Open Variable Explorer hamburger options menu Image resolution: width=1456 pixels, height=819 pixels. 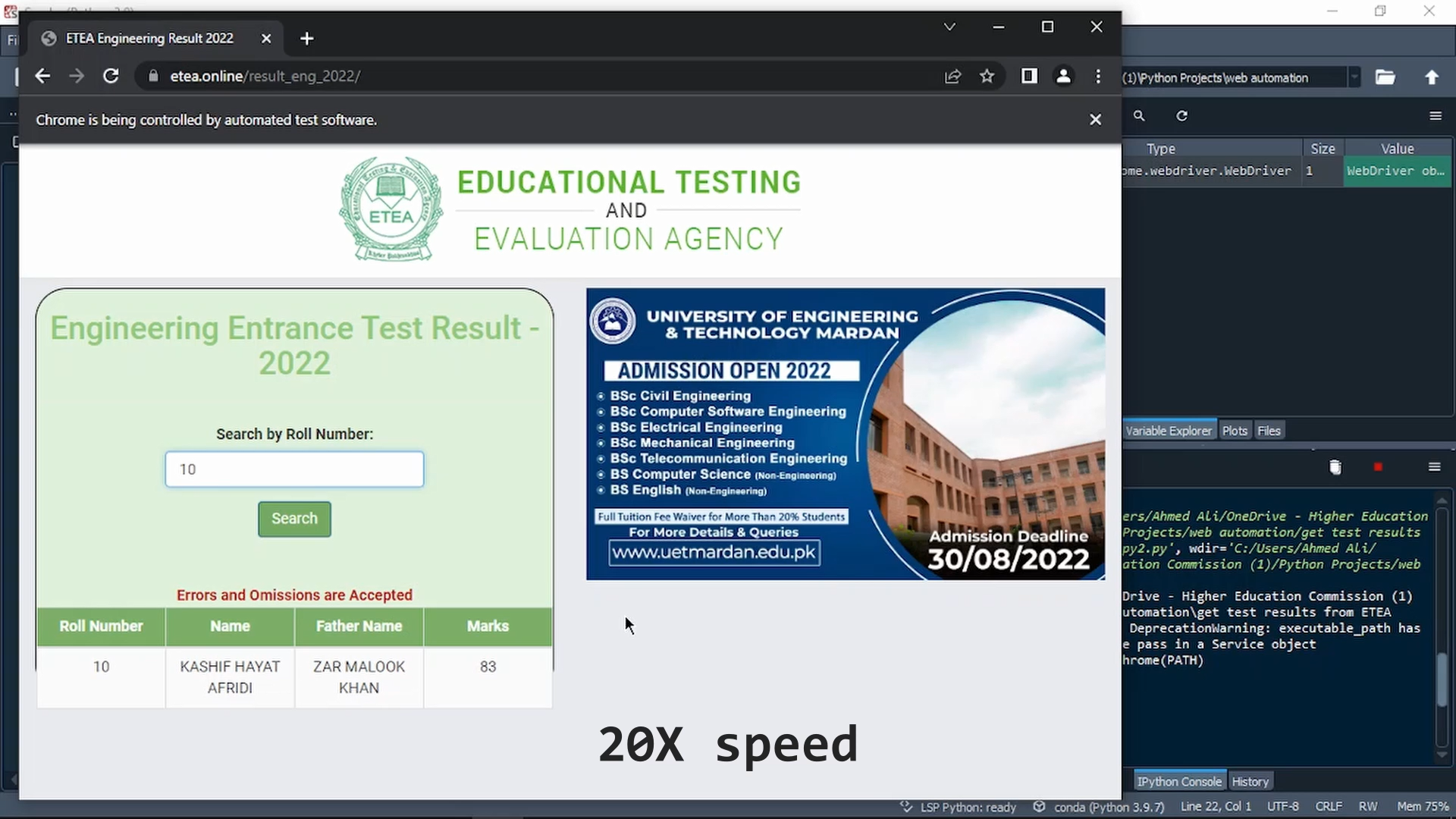pyautogui.click(x=1436, y=116)
